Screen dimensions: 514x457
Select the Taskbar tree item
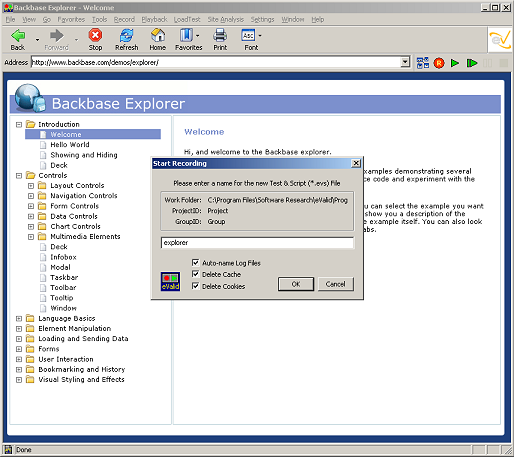64,277
